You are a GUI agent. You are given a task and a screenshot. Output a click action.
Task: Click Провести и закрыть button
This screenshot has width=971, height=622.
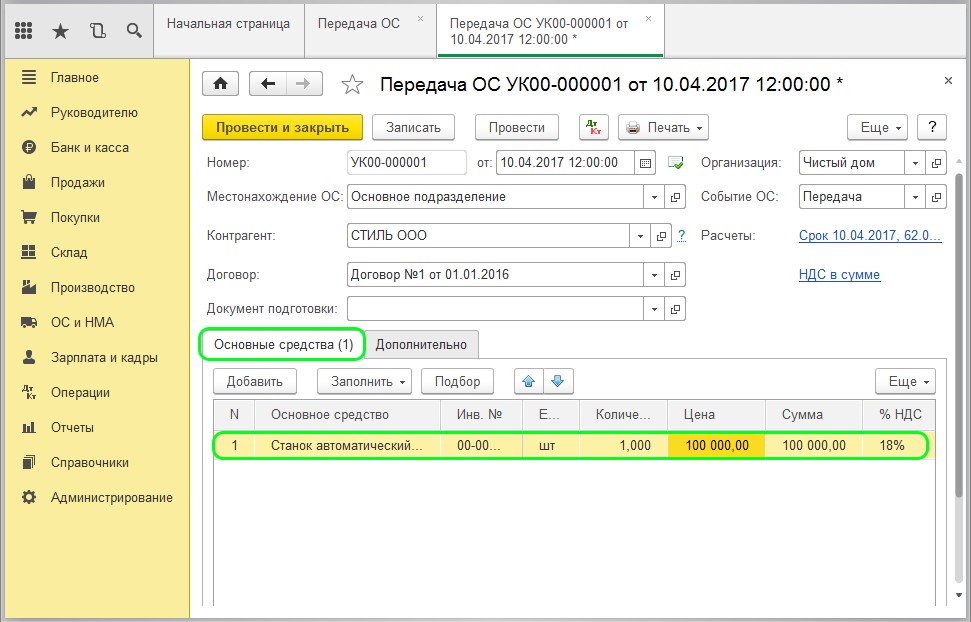click(282, 127)
